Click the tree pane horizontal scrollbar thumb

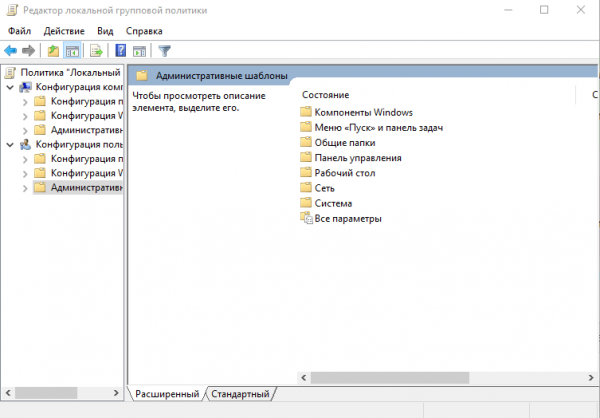pos(46,393)
